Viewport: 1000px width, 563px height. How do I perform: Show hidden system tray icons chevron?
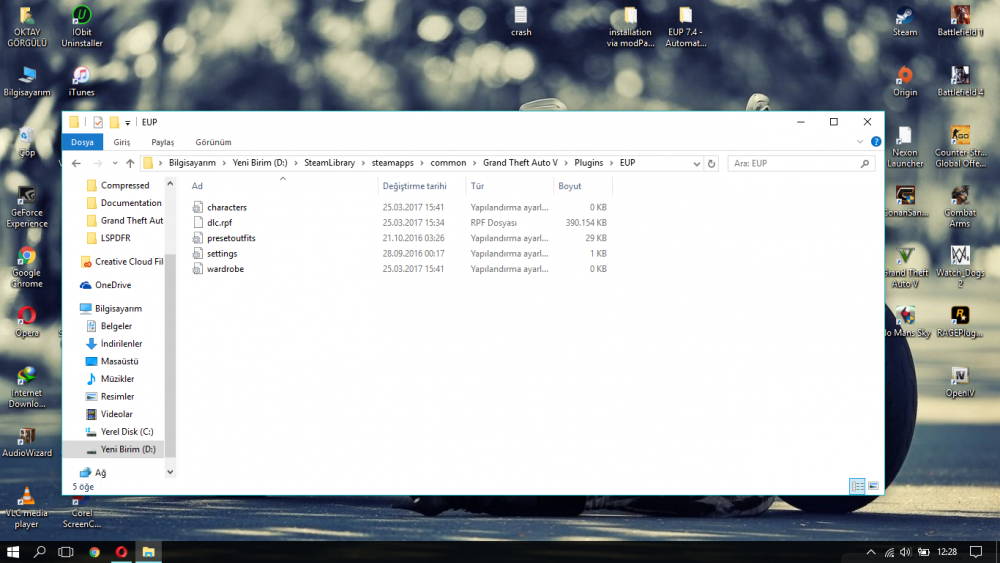(x=871, y=552)
